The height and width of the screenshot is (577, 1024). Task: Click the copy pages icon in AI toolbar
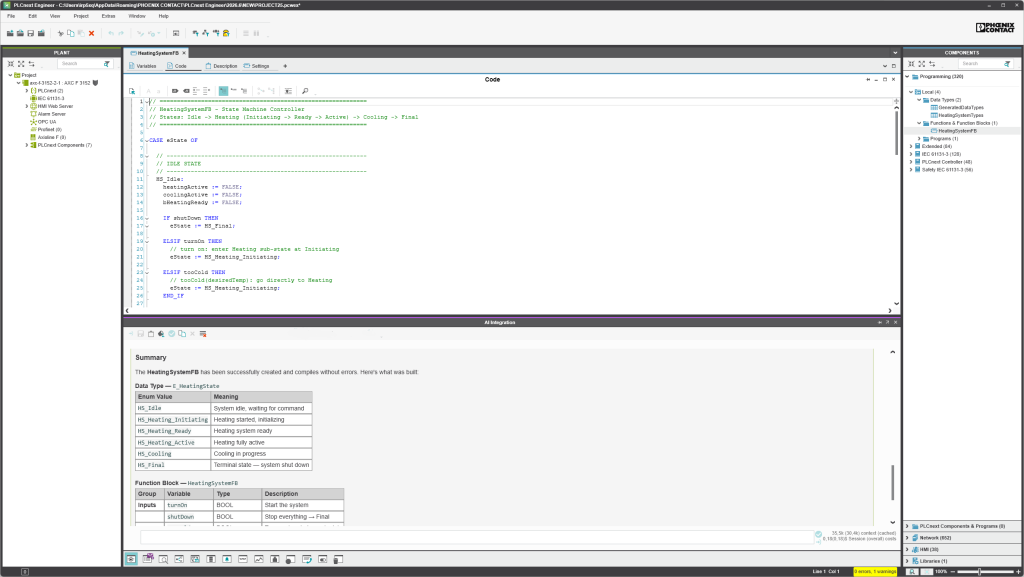pyautogui.click(x=182, y=334)
